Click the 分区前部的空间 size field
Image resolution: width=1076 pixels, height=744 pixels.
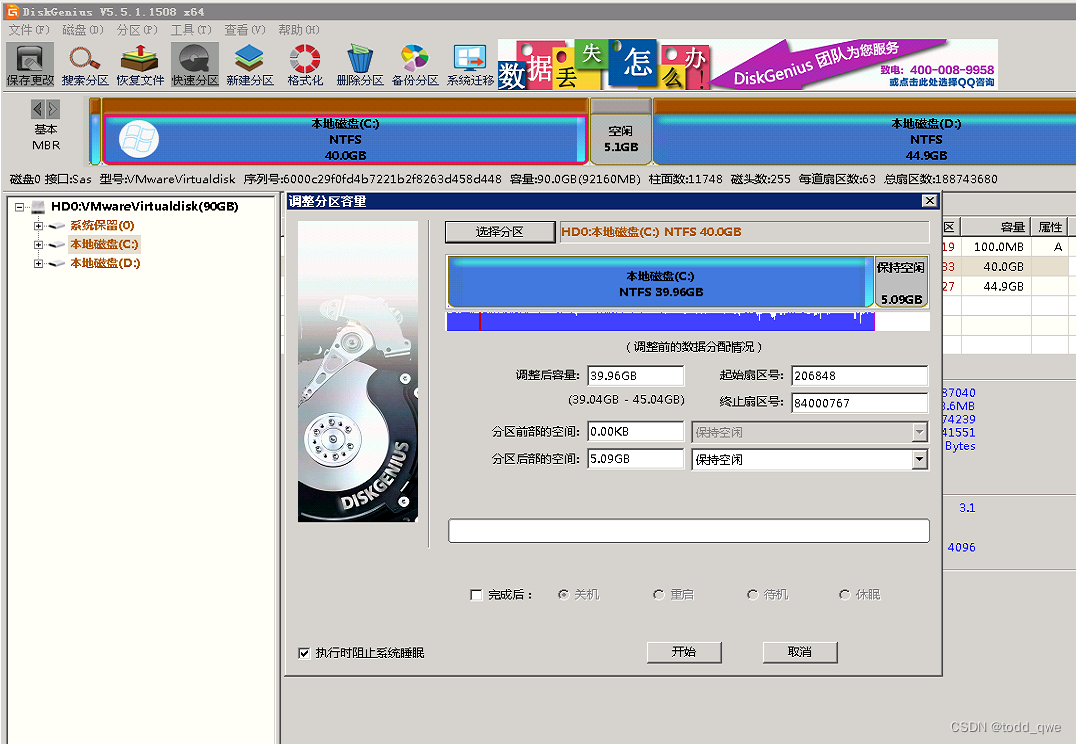pos(635,432)
